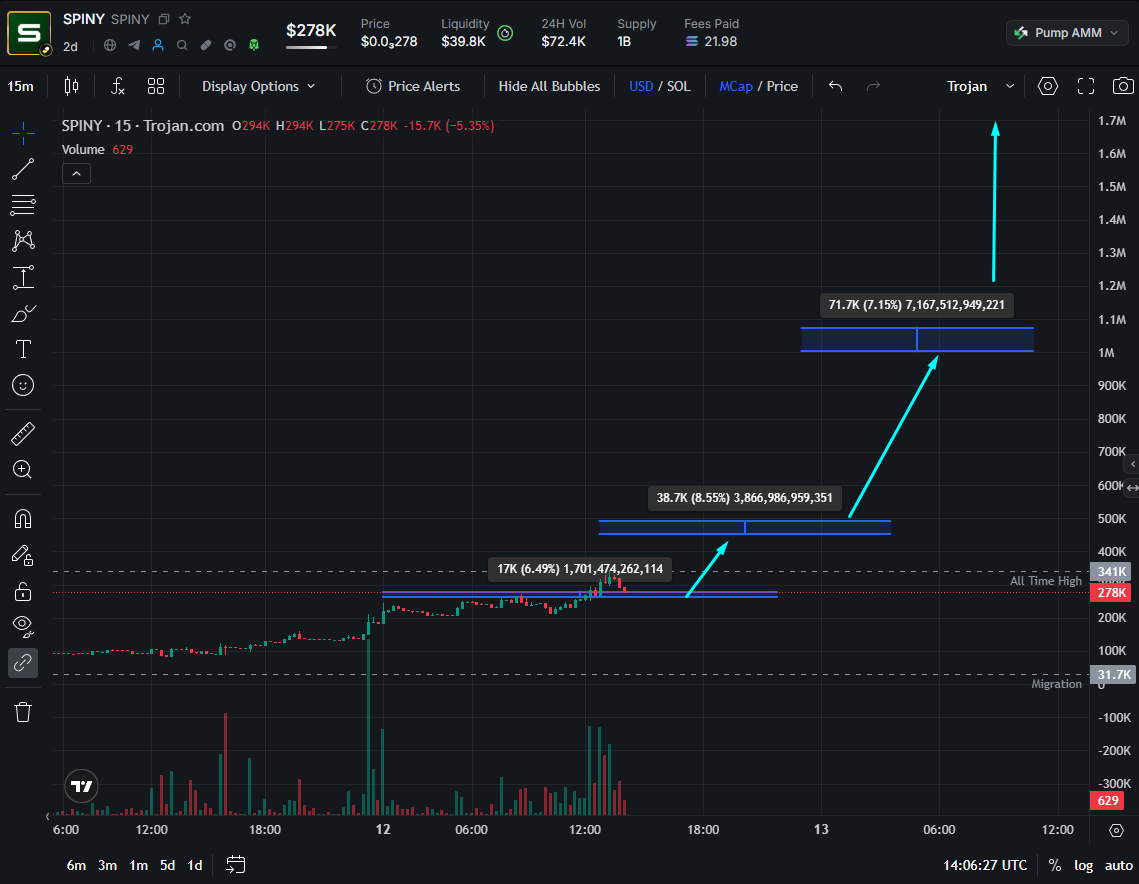
Task: Open the emoji sticker tool
Action: point(23,385)
